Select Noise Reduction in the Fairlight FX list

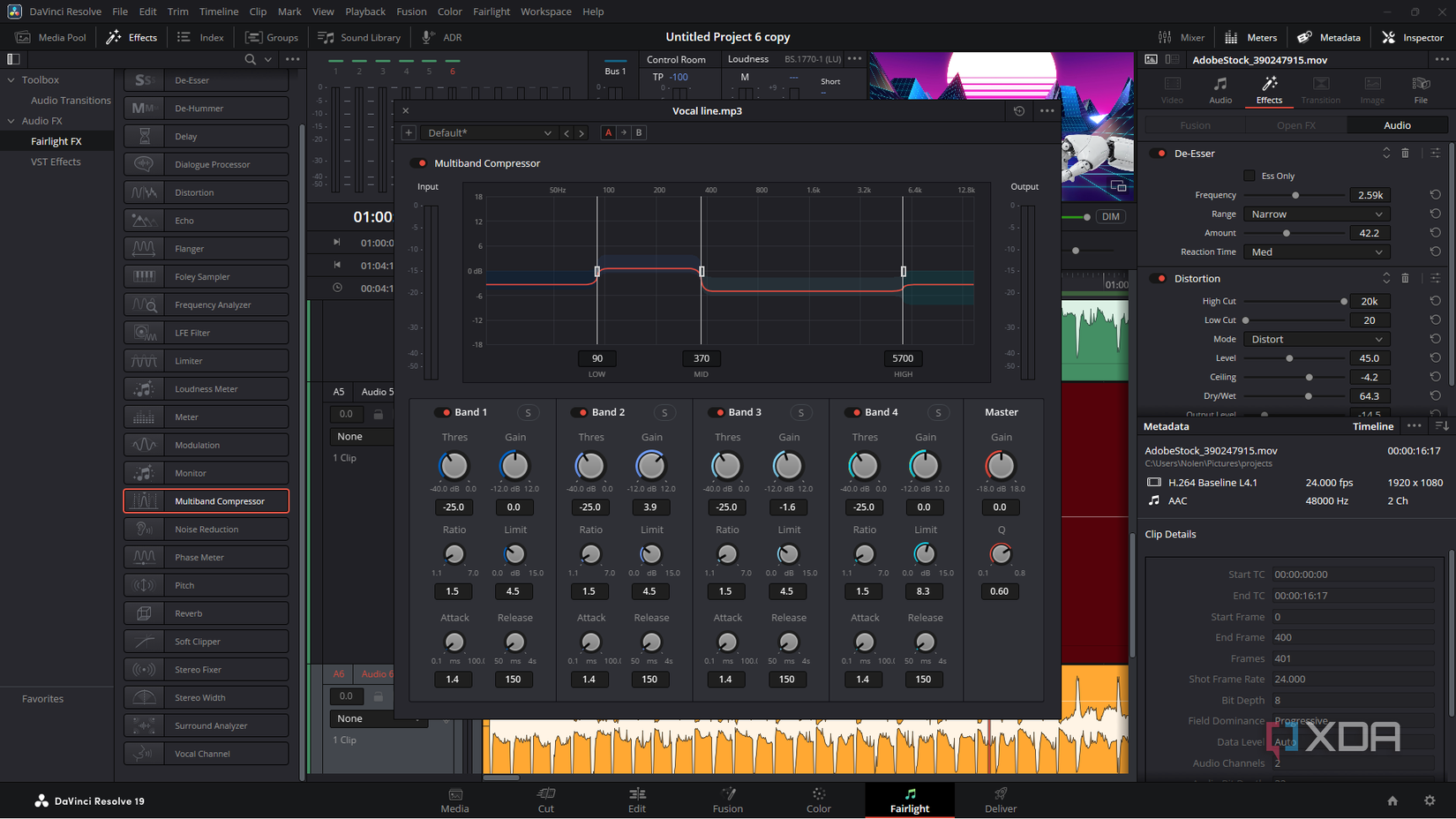(206, 529)
